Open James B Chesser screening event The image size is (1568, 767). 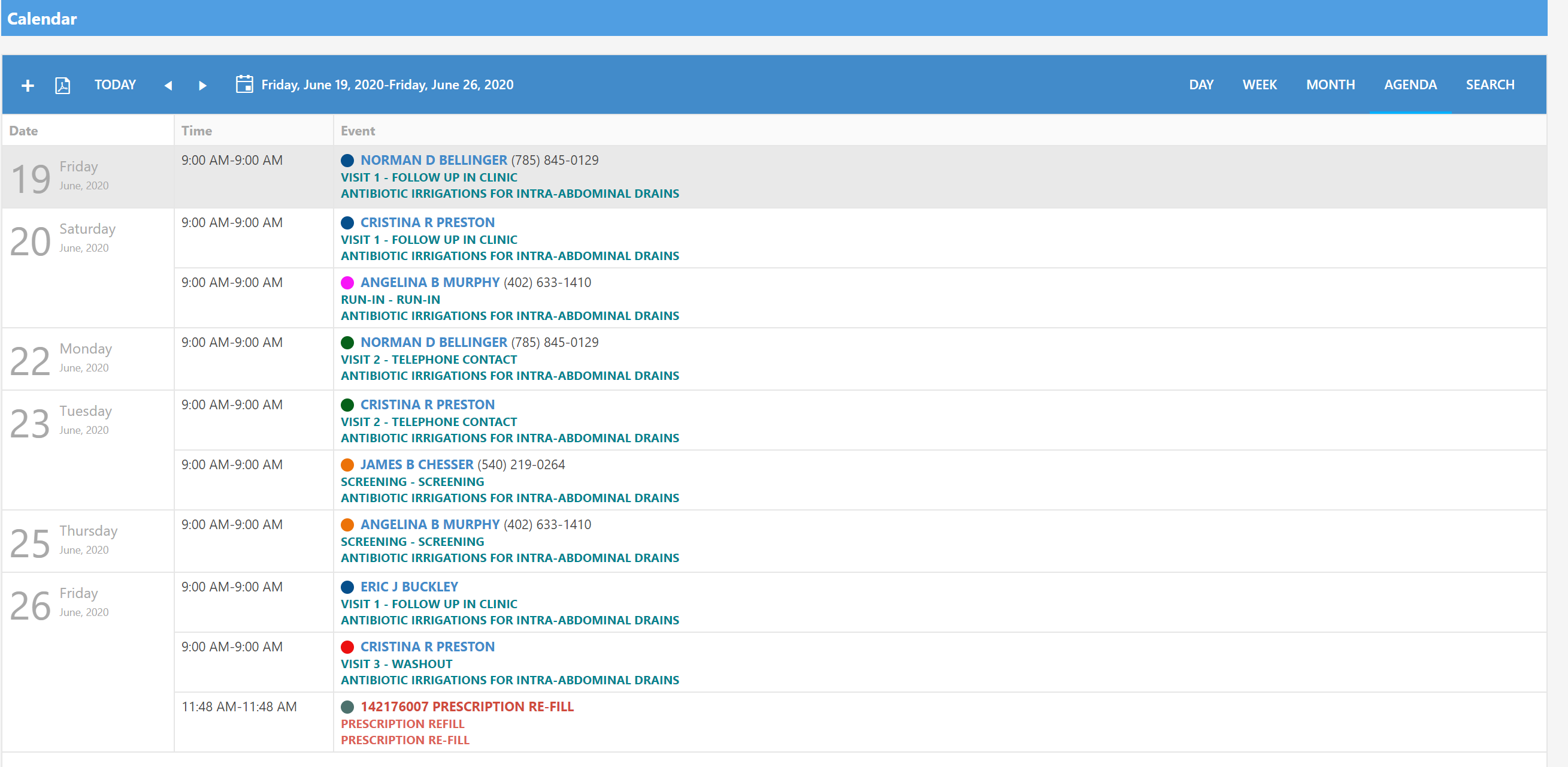click(x=416, y=465)
